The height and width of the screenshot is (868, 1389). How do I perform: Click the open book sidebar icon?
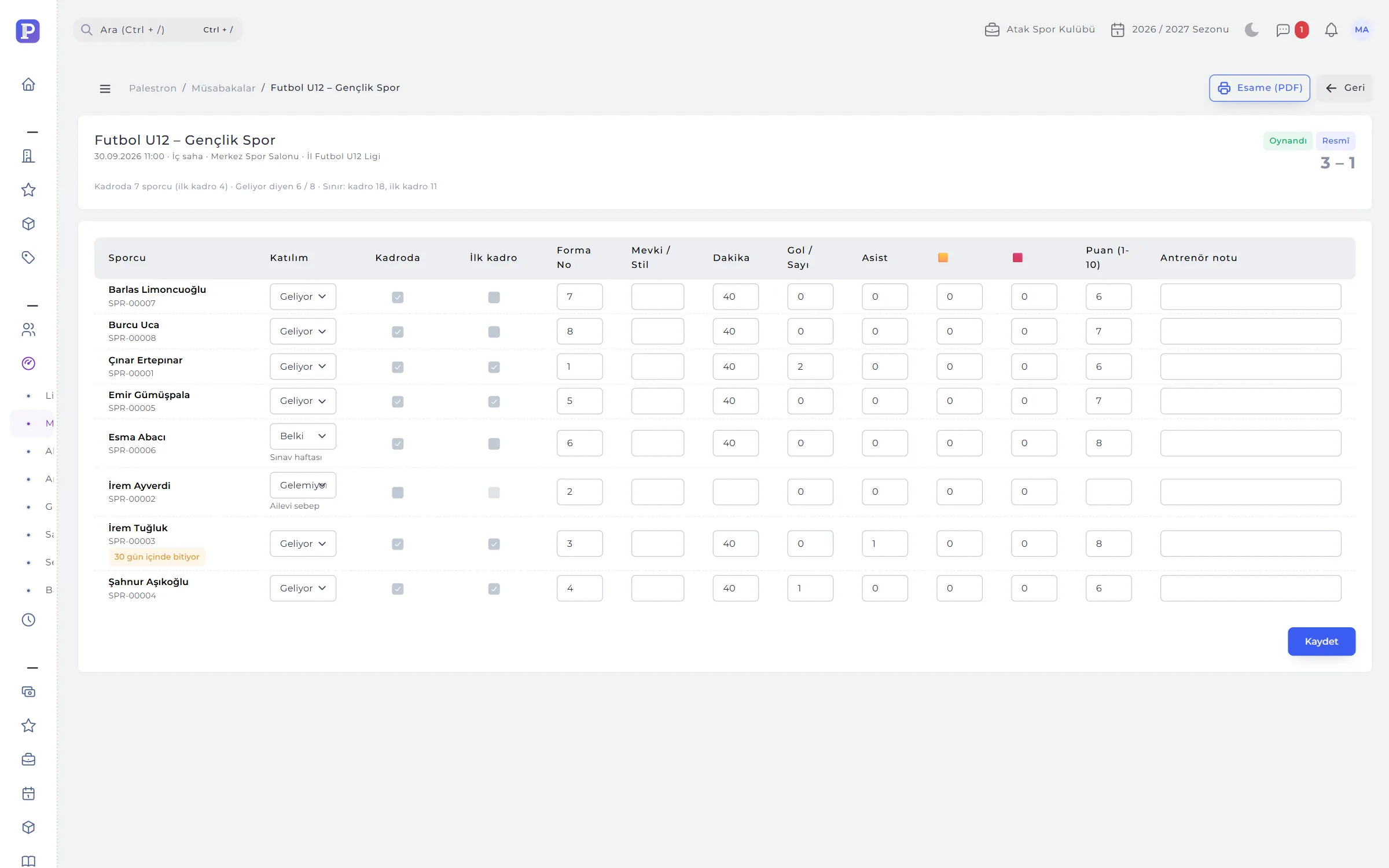coord(28,861)
